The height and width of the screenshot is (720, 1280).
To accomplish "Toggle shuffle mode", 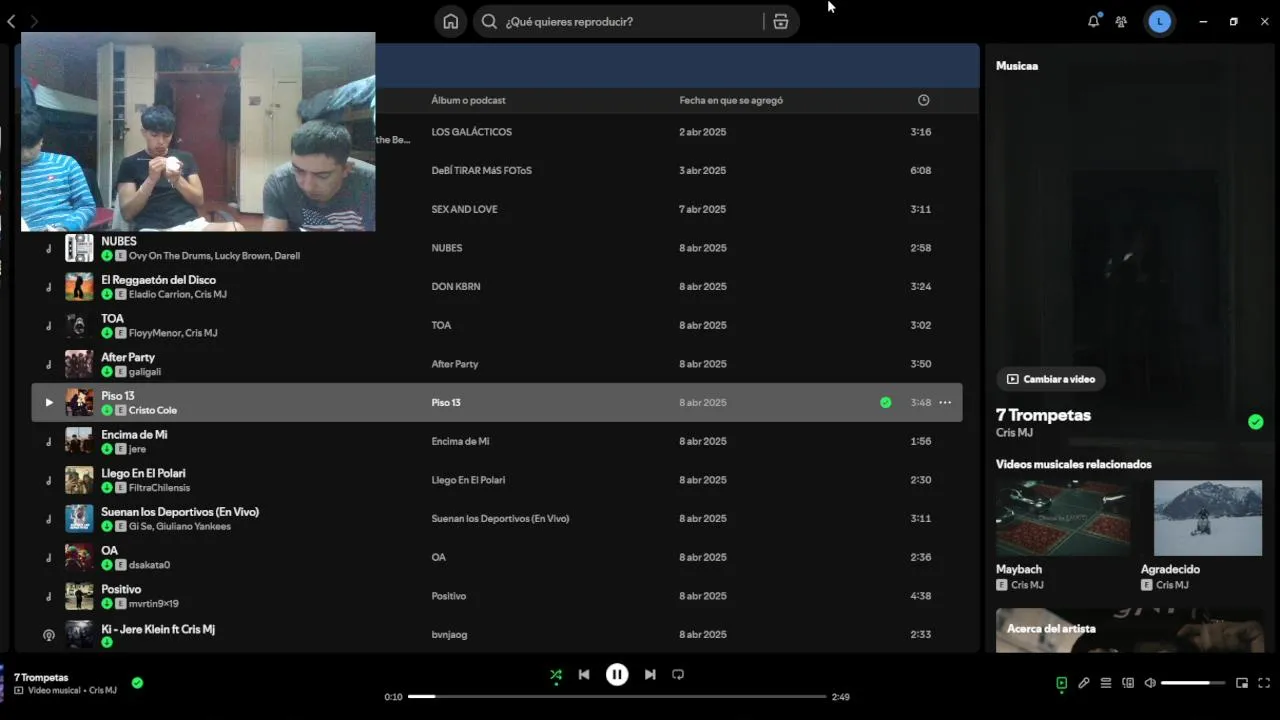I will click(556, 675).
